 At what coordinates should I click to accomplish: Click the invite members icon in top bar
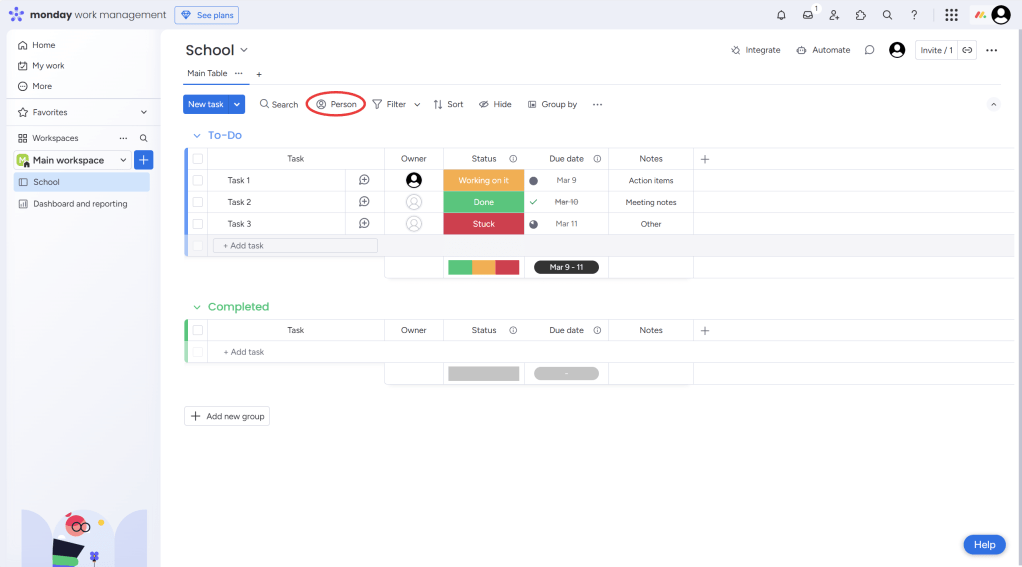(834, 15)
